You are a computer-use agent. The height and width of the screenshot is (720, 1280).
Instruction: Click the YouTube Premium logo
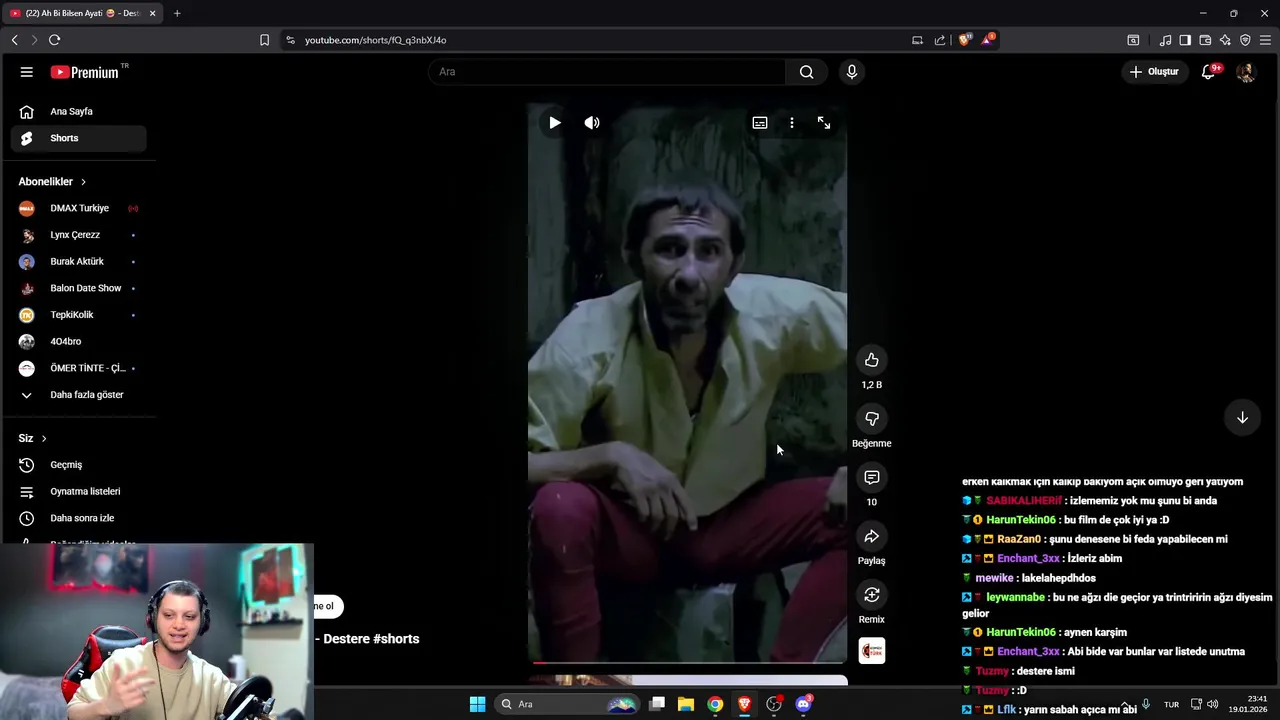tap(85, 72)
